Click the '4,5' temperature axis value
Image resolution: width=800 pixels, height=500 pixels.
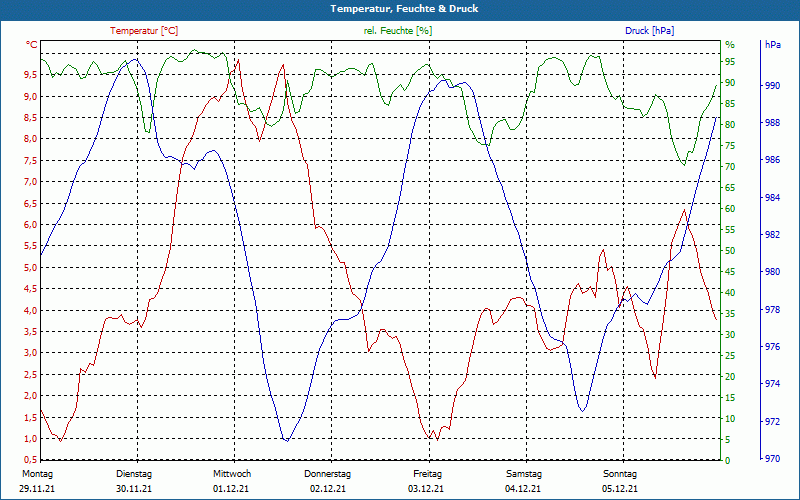coord(31,289)
